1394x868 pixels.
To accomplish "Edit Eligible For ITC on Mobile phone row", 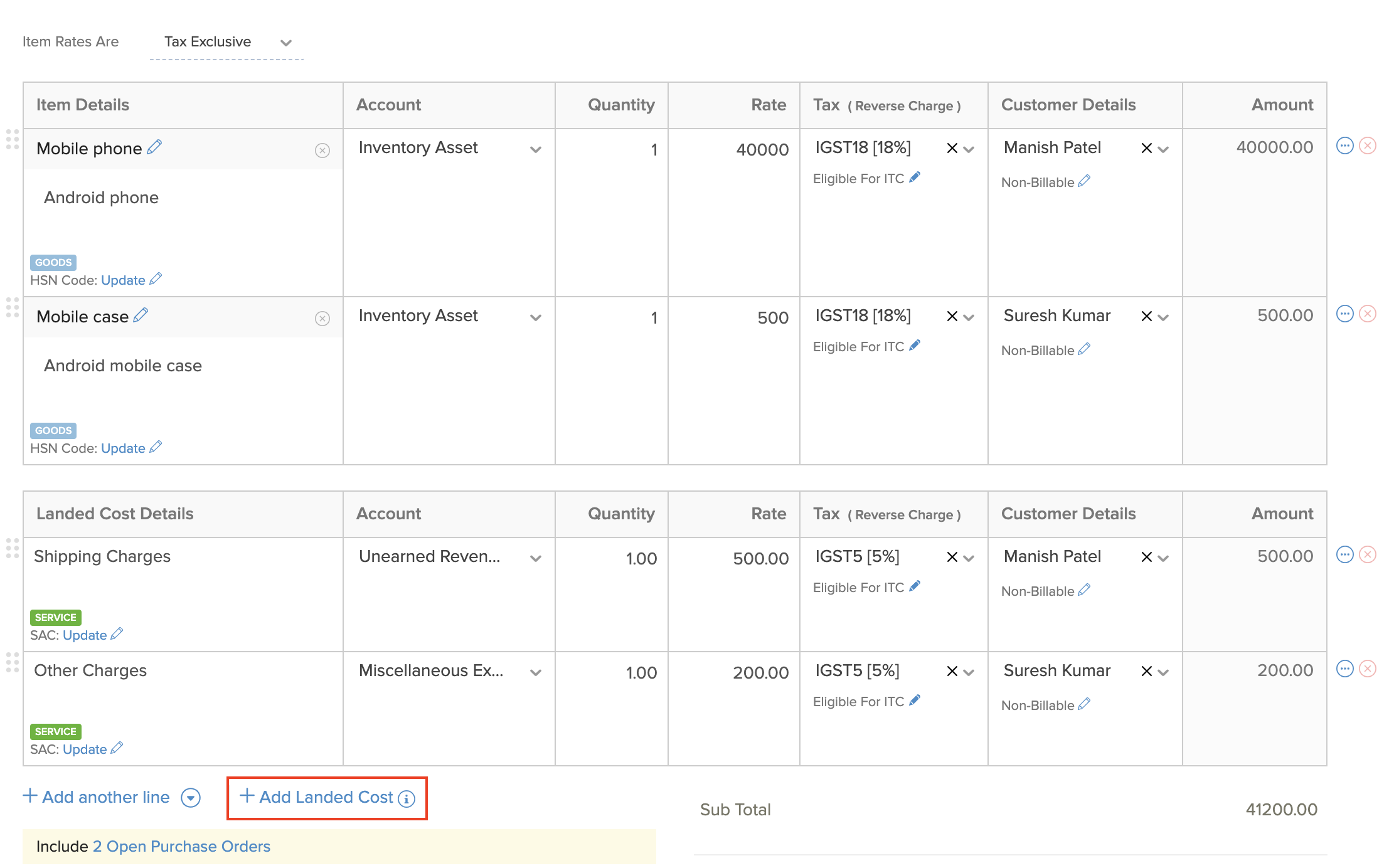I will click(x=915, y=177).
